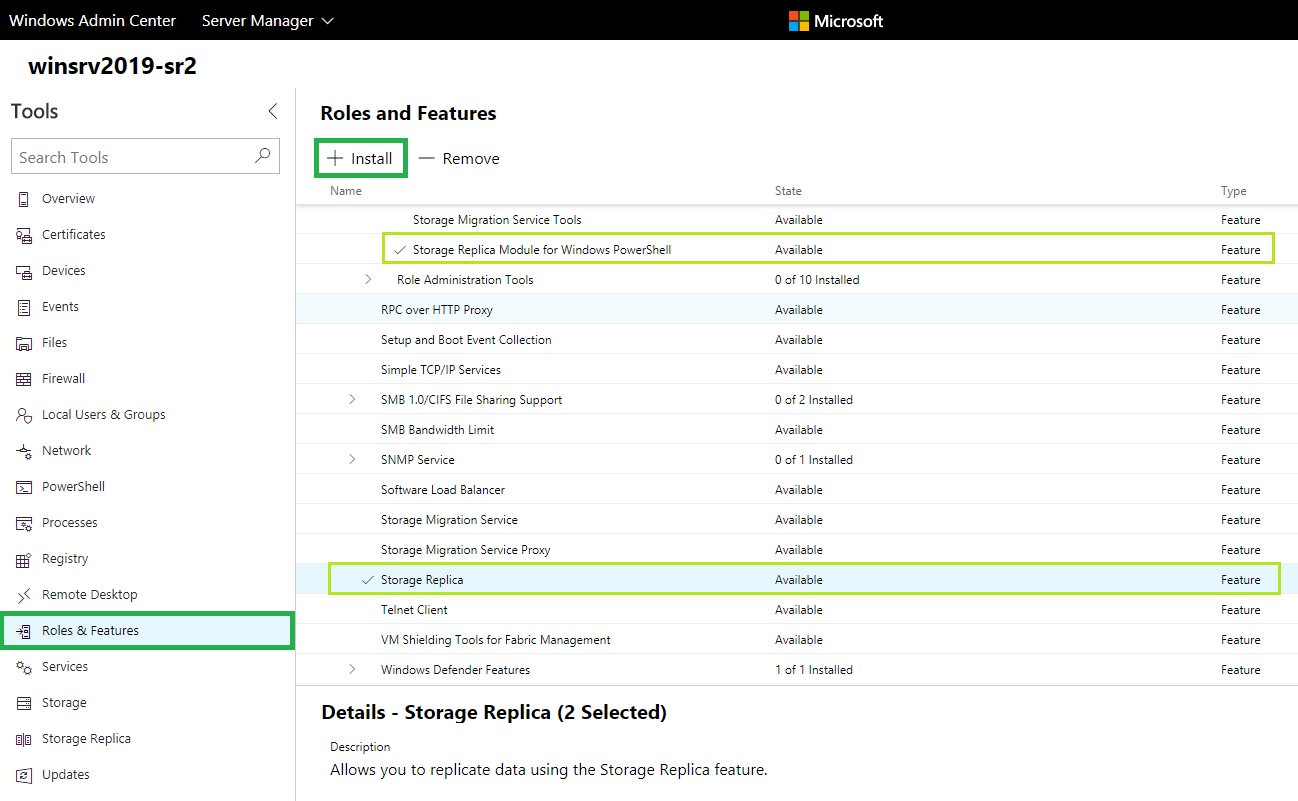Sort by the State column header

tap(788, 191)
